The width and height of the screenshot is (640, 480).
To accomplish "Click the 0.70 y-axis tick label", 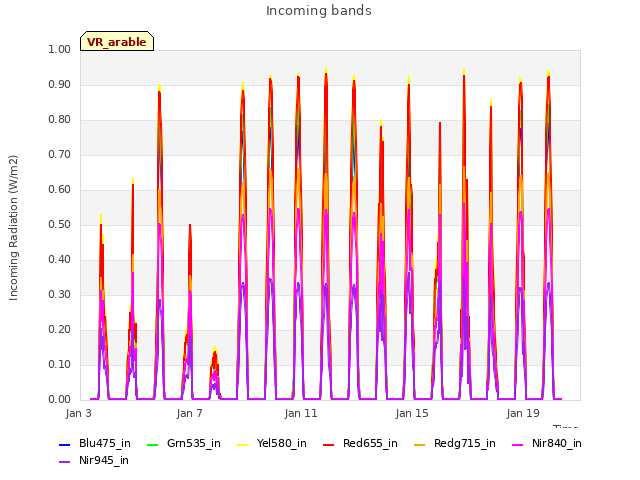I will tap(60, 154).
